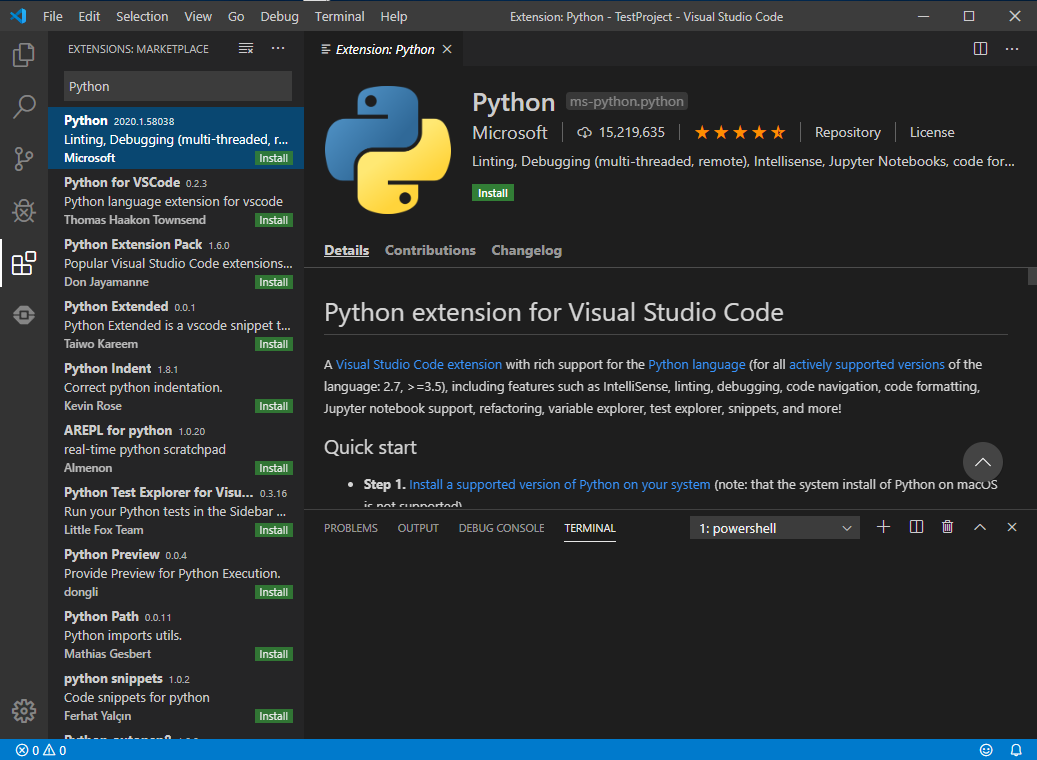Image resolution: width=1037 pixels, height=760 pixels.
Task: Open 'Visual Studio Code extension' link
Action: (x=419, y=364)
